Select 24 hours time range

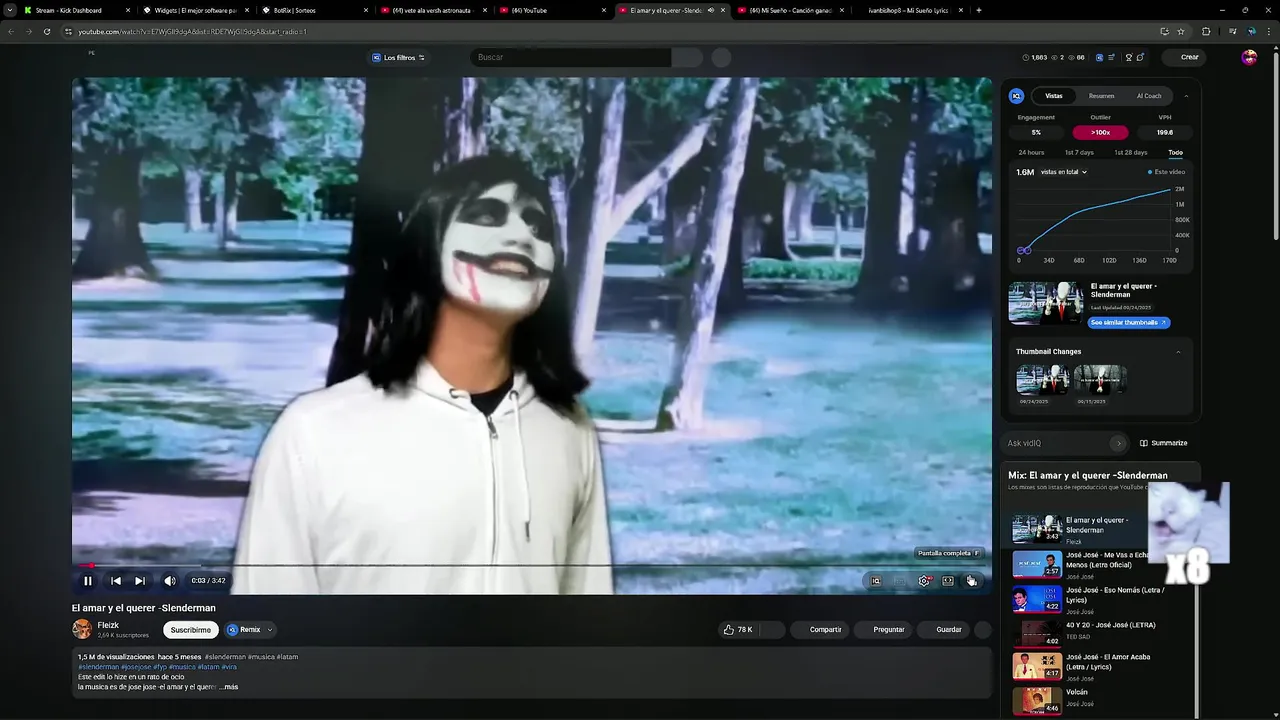point(1031,152)
